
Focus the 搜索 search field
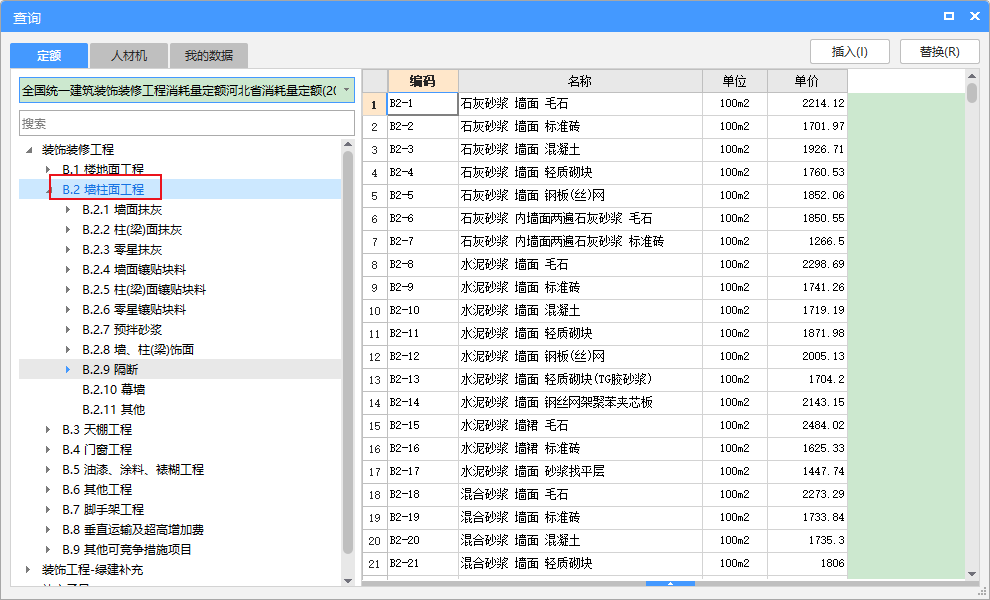coord(187,123)
